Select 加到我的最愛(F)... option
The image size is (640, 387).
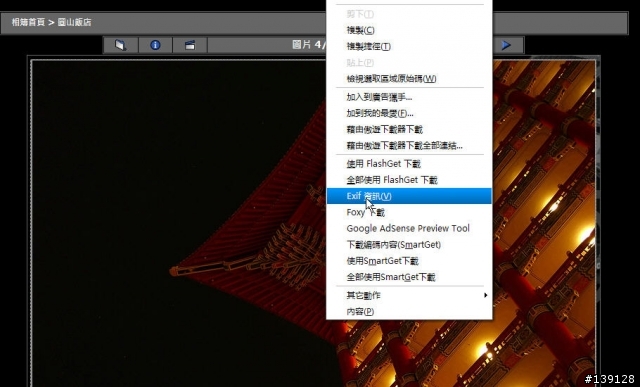pyautogui.click(x=409, y=113)
